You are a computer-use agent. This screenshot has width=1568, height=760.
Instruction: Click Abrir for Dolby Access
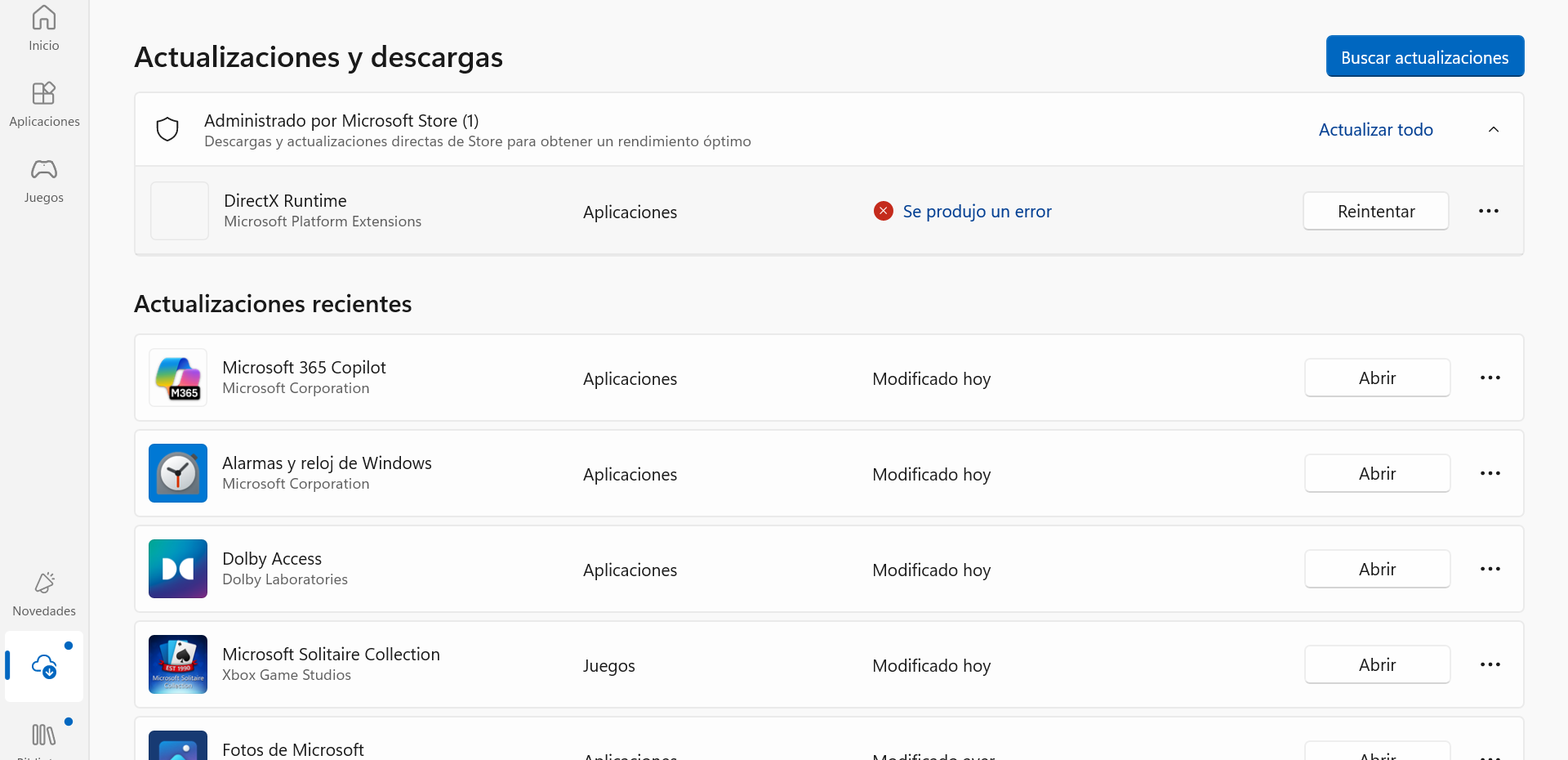1378,569
